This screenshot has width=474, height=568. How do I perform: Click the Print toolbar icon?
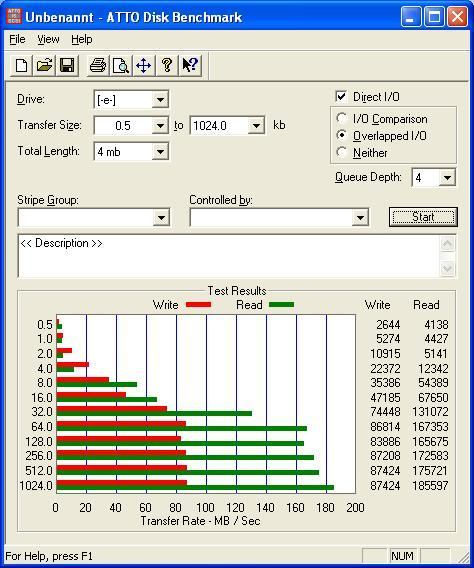(x=98, y=66)
